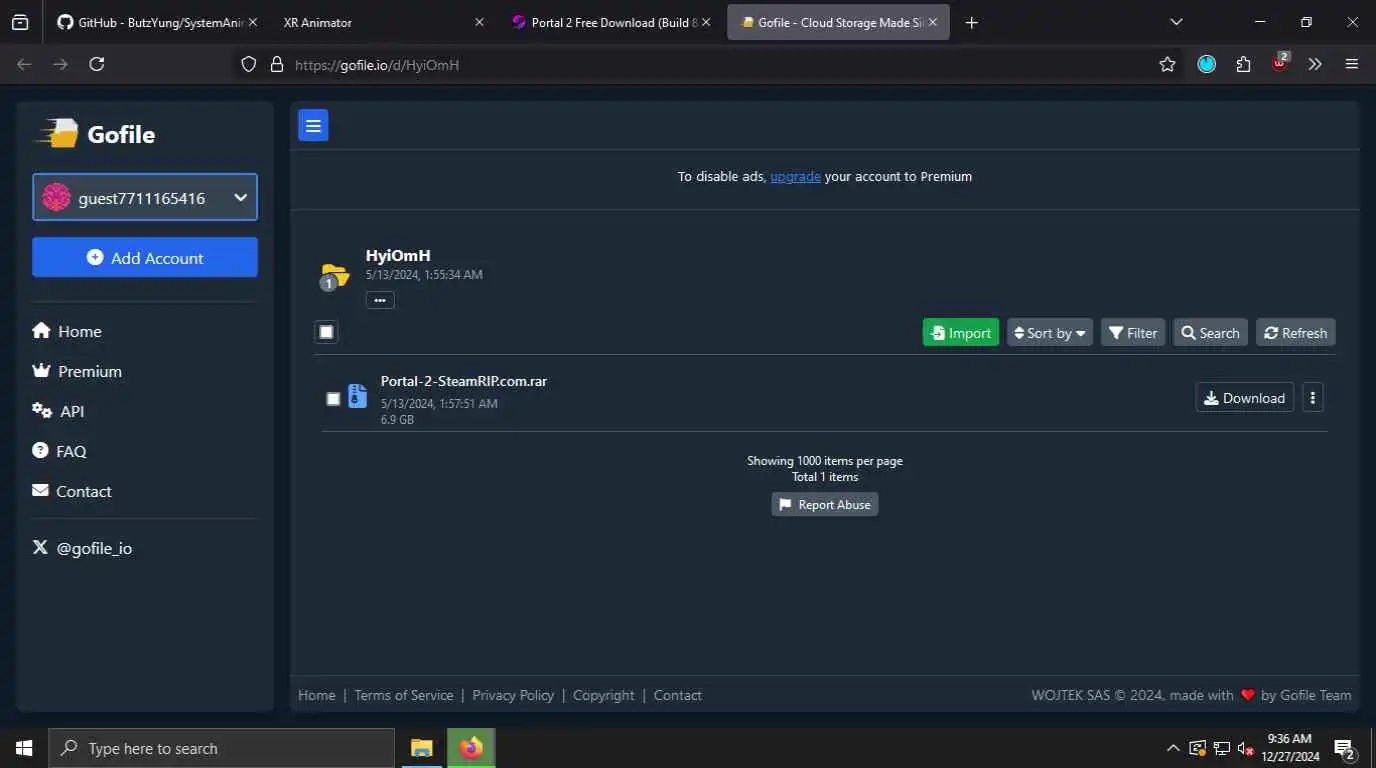Tick the select-all checkbox above the file list
This screenshot has height=768, width=1376.
pyautogui.click(x=326, y=332)
